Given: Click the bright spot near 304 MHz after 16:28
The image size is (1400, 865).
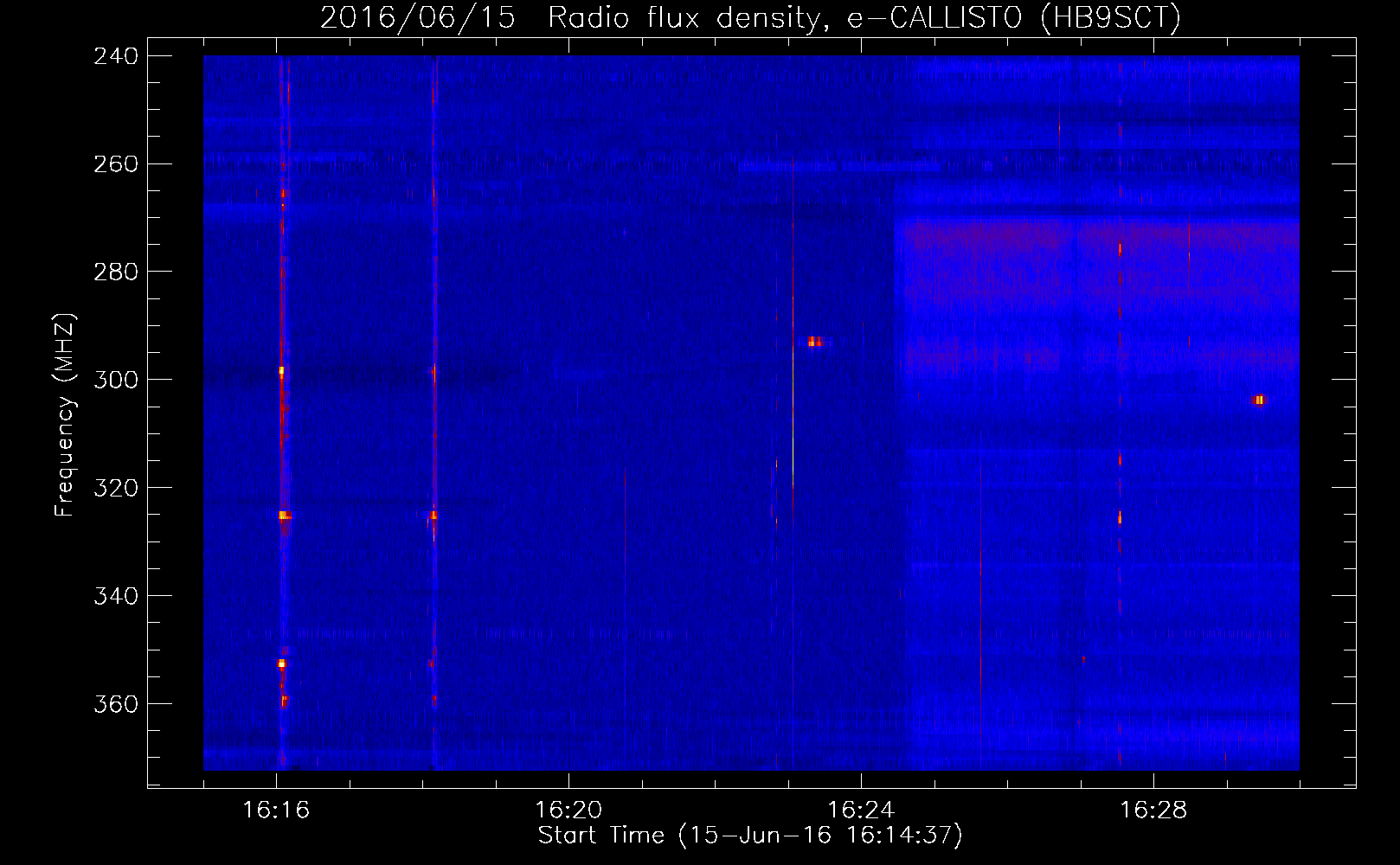Looking at the screenshot, I should point(1259,400).
